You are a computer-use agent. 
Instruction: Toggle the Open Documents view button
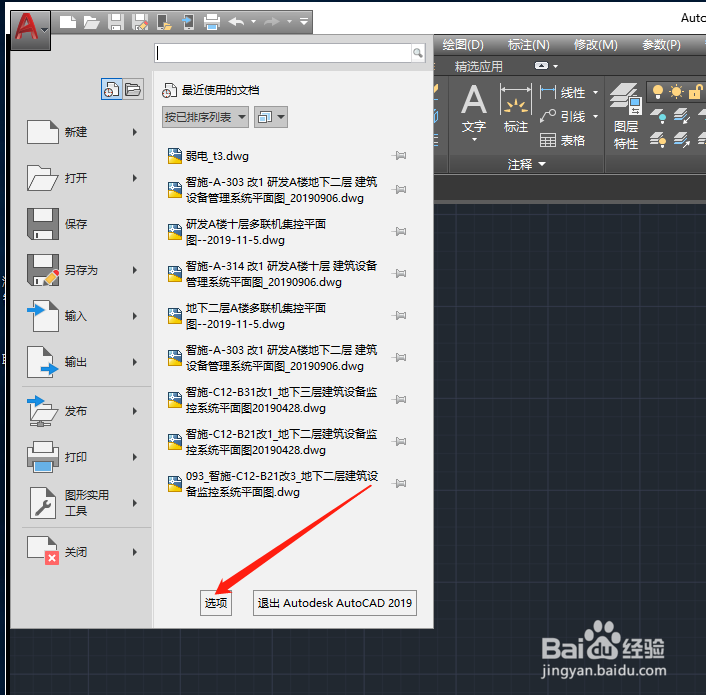[x=133, y=89]
